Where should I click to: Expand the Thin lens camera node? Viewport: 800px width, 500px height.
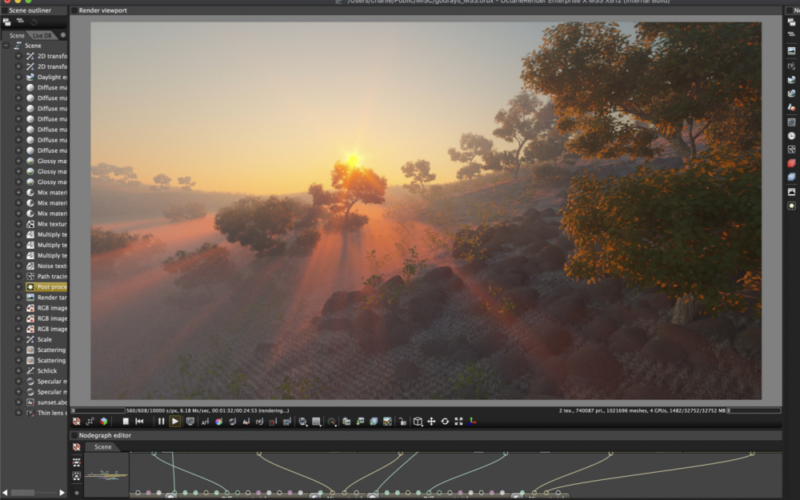point(18,413)
